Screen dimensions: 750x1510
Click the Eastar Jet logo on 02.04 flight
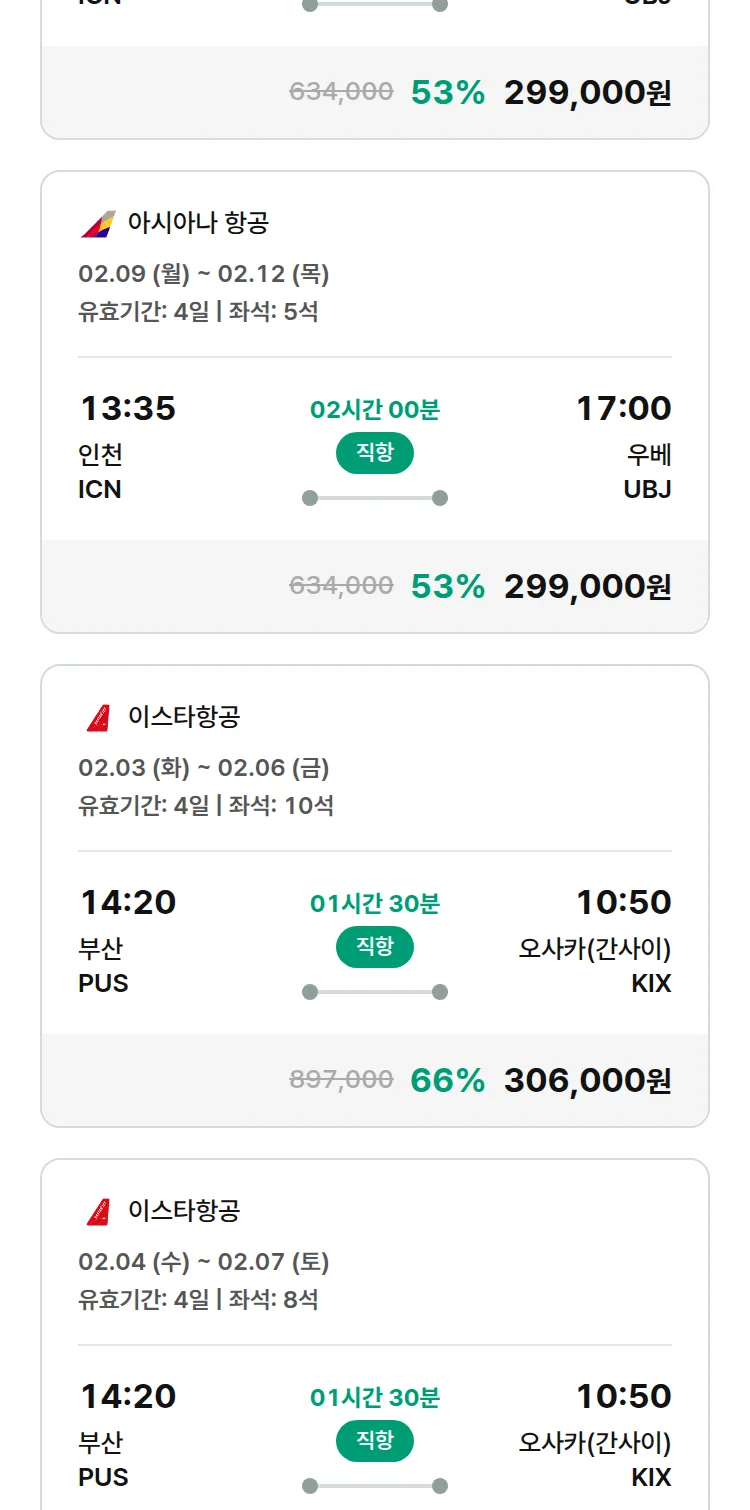point(98,1211)
